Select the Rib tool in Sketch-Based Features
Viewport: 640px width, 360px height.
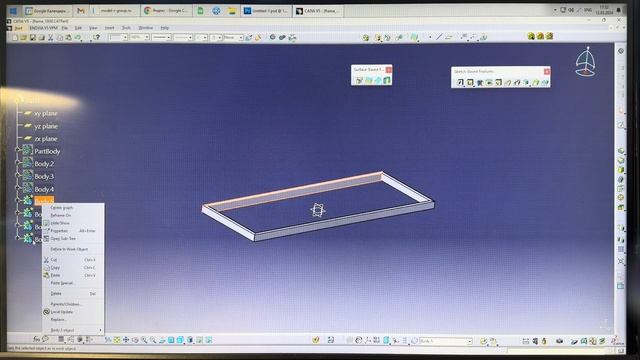508,82
